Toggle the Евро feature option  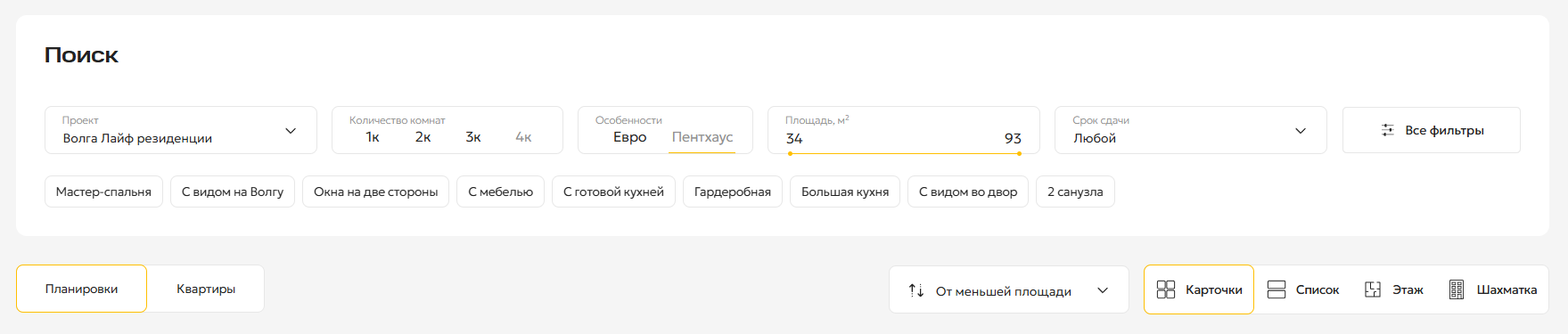(629, 137)
